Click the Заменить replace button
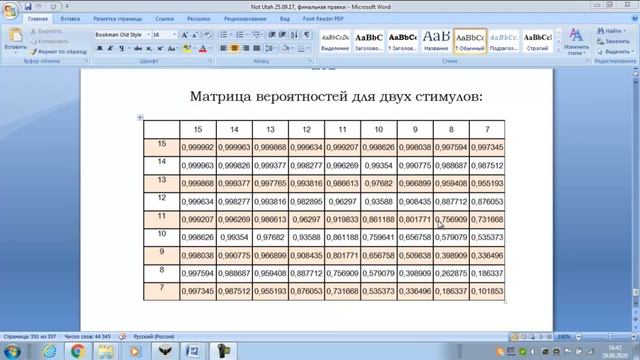 pos(613,41)
